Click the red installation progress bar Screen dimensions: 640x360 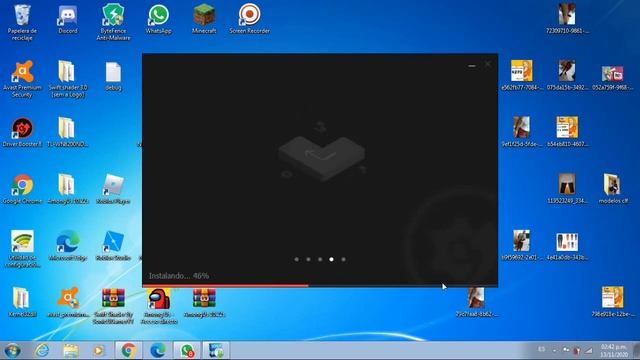[x=225, y=286]
